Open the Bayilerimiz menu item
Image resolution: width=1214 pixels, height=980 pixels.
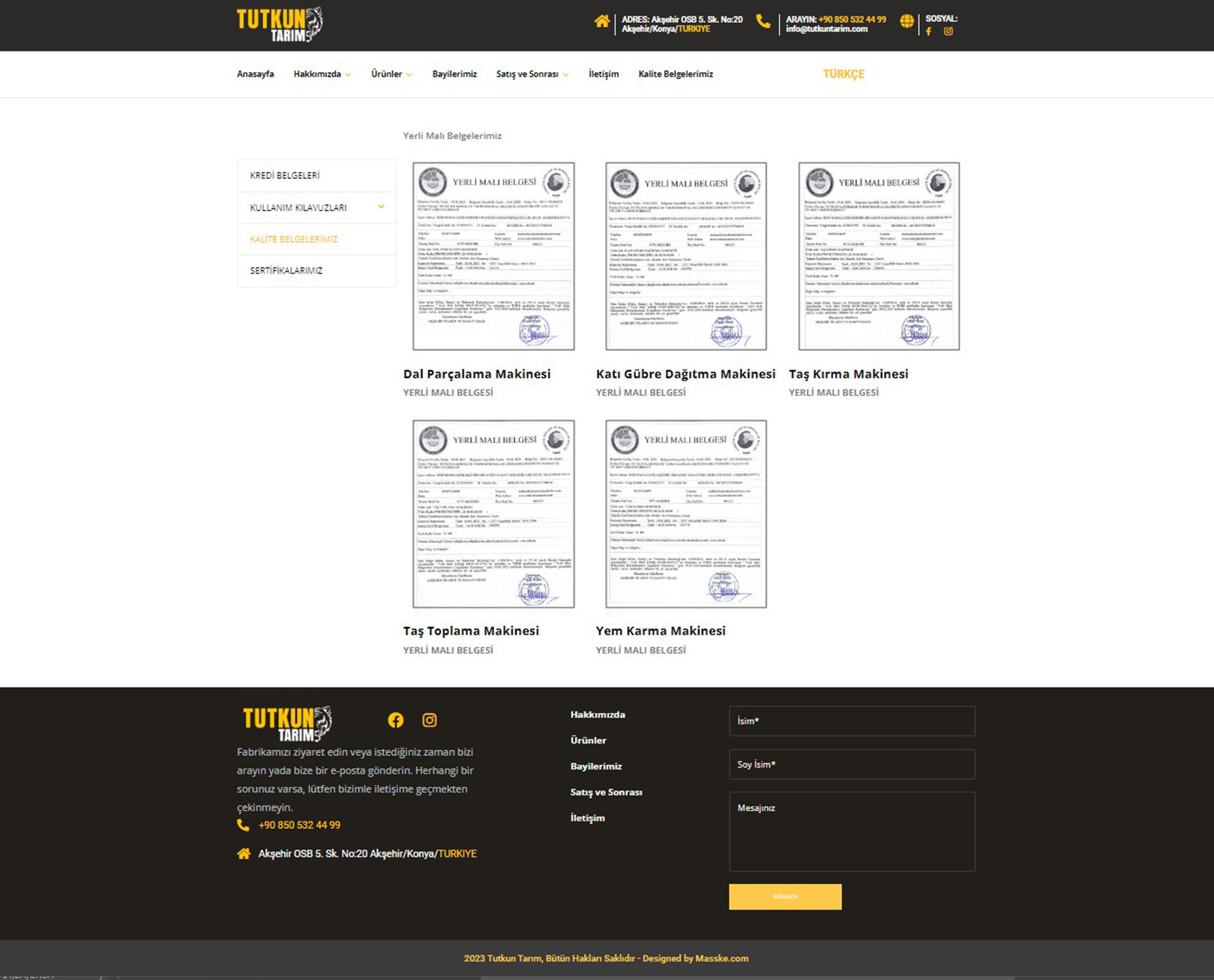454,74
